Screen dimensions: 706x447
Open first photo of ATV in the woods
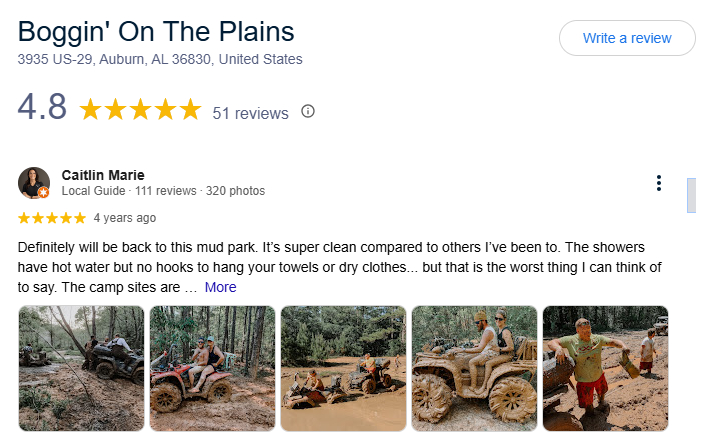coord(81,368)
